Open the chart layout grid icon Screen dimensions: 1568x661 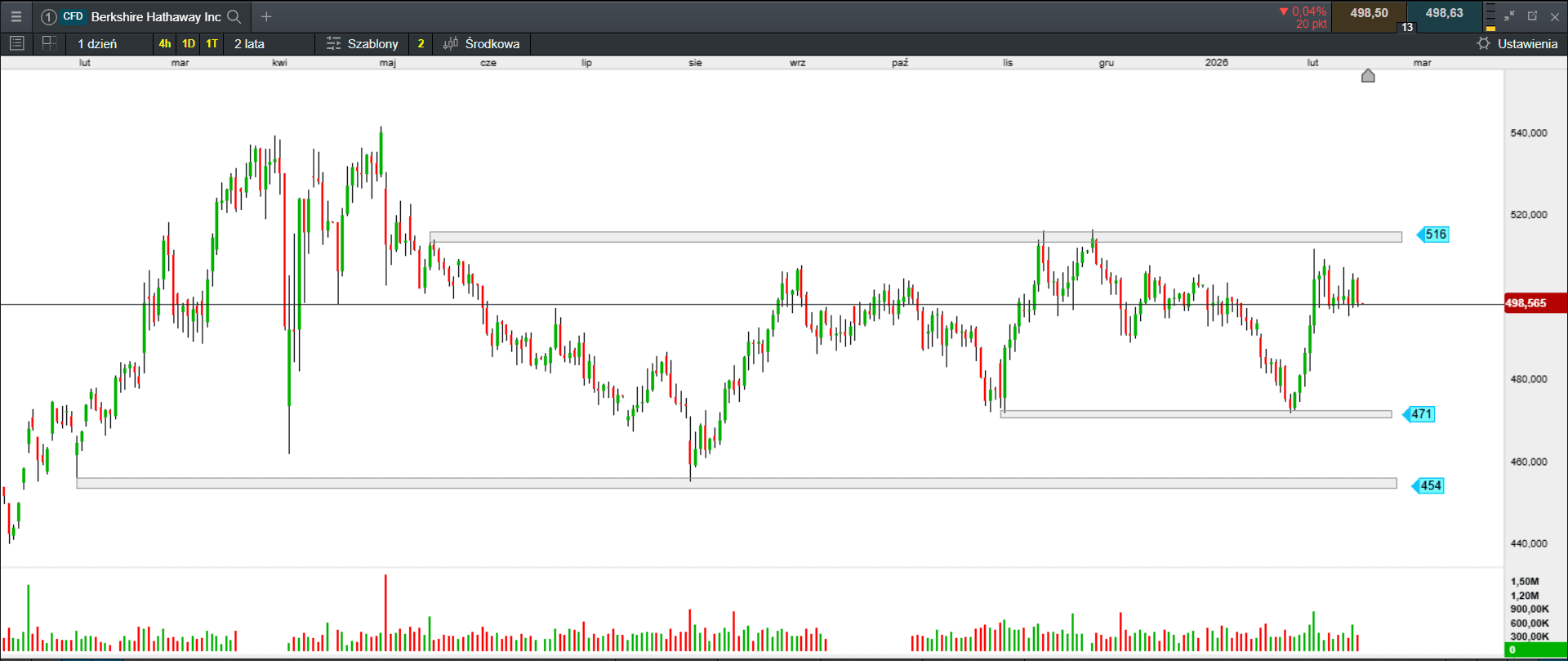[49, 43]
